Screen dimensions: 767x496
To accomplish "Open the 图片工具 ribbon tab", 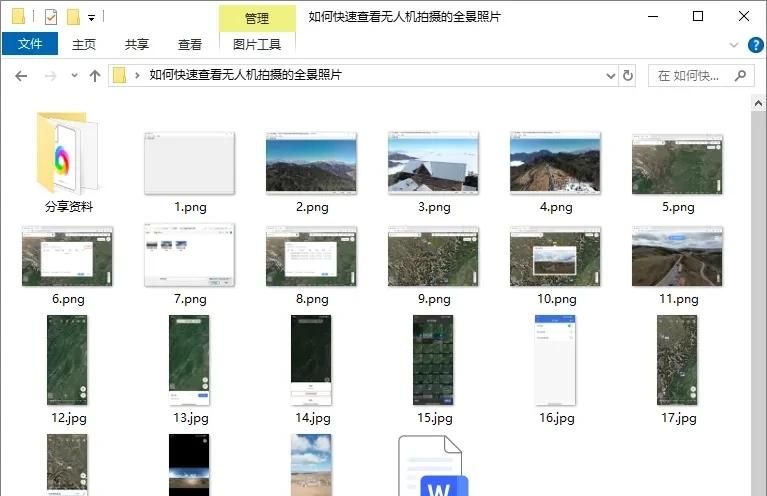I will click(x=257, y=45).
